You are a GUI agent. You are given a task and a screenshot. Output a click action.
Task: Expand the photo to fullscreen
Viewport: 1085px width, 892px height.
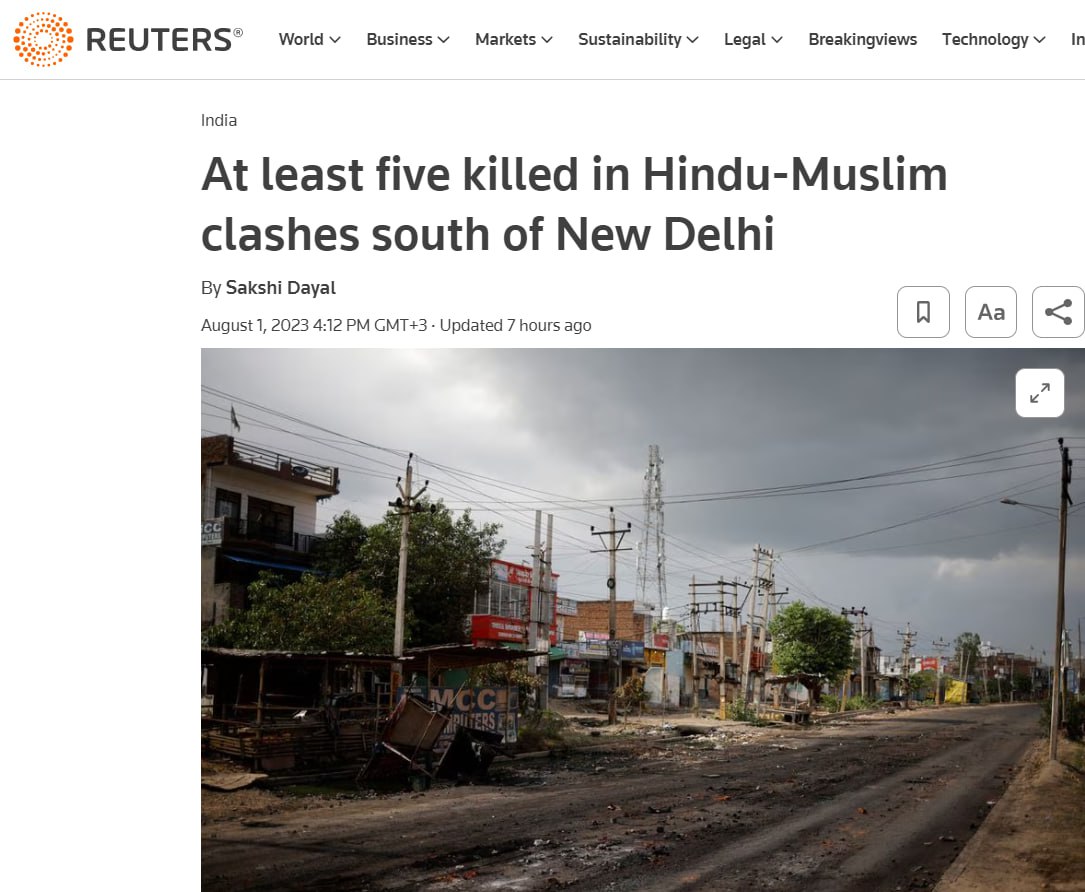1039,393
